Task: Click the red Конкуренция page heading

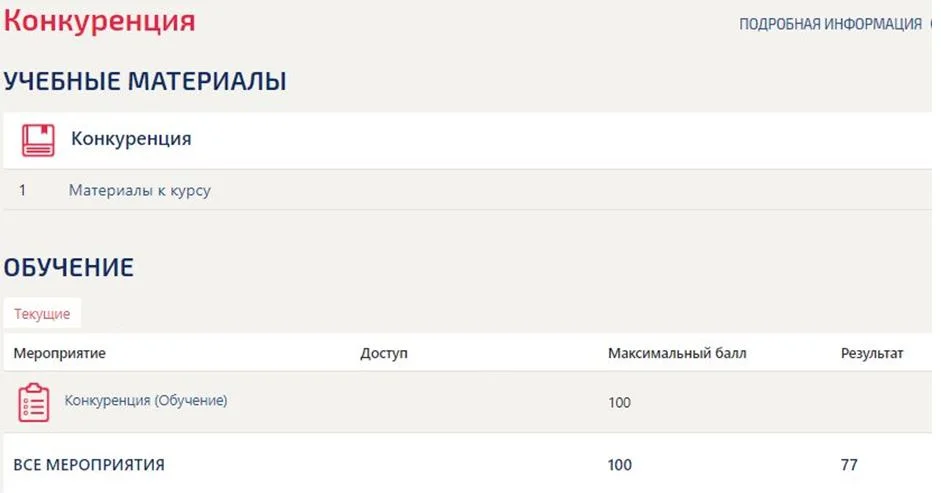Action: 100,20
